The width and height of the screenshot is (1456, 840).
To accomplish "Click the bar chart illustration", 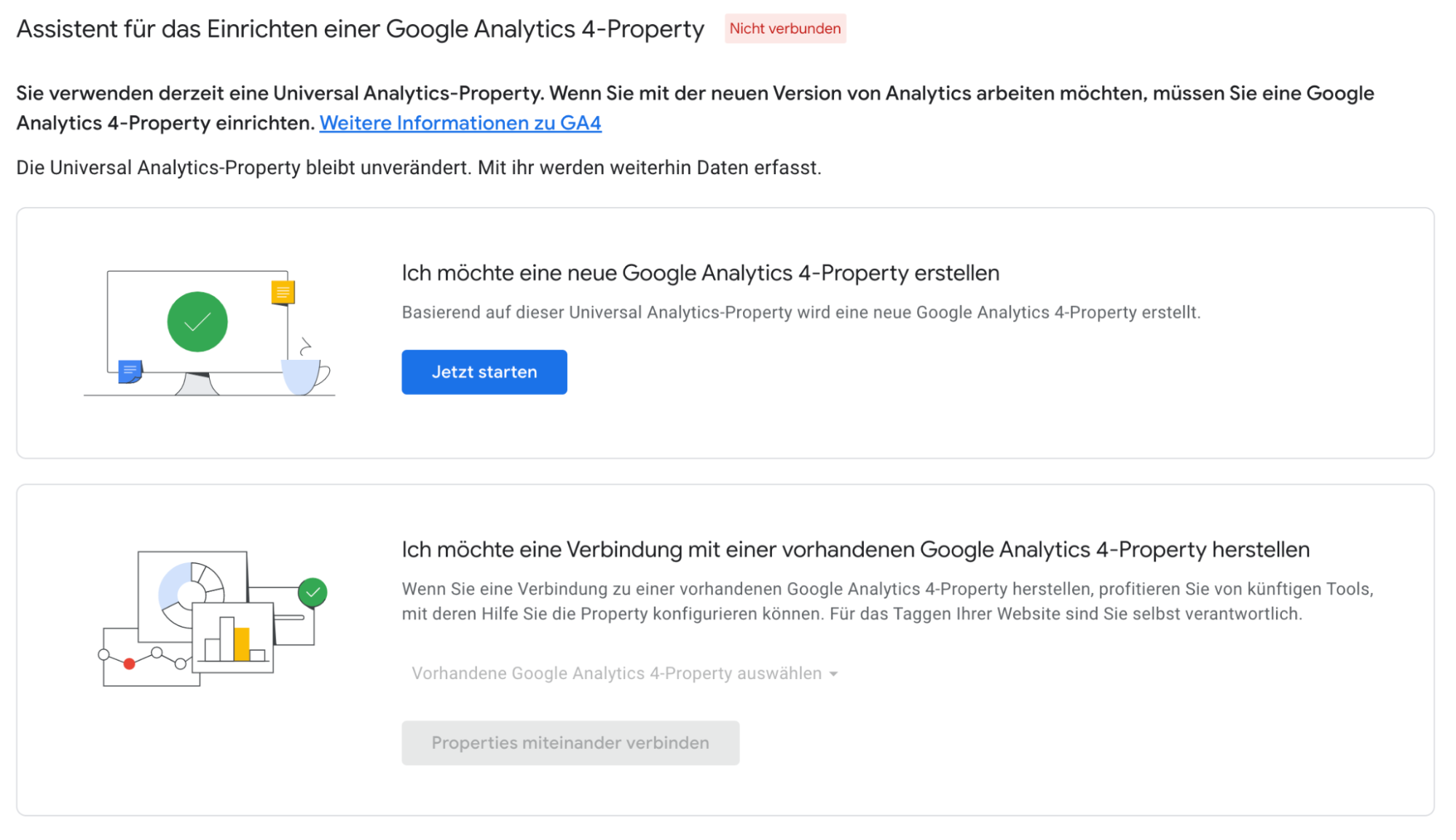I will pos(233,637).
